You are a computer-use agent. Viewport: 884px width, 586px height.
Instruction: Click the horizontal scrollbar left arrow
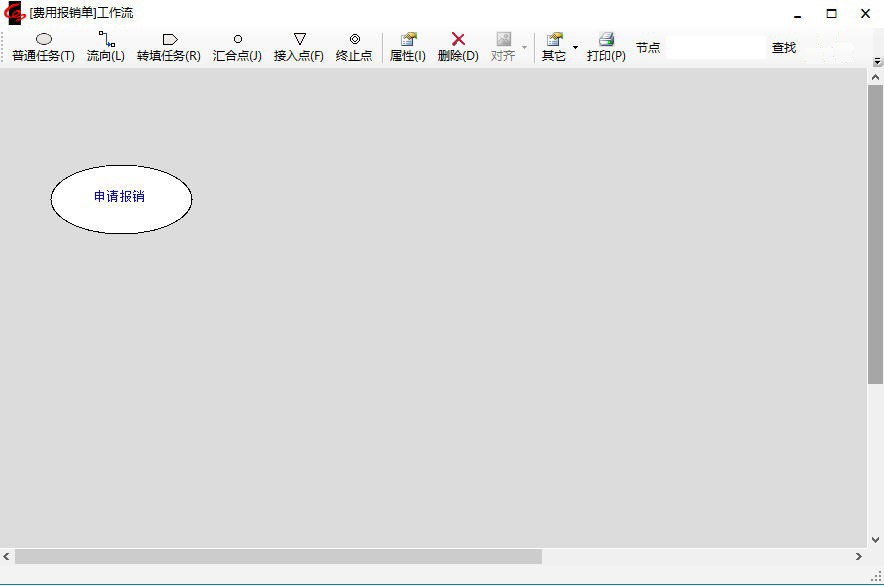[7, 556]
